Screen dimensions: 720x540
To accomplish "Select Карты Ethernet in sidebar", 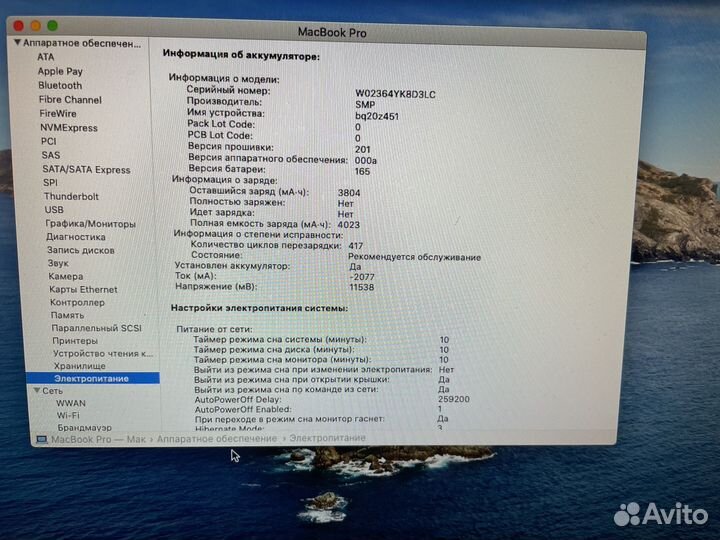I will 83,290.
